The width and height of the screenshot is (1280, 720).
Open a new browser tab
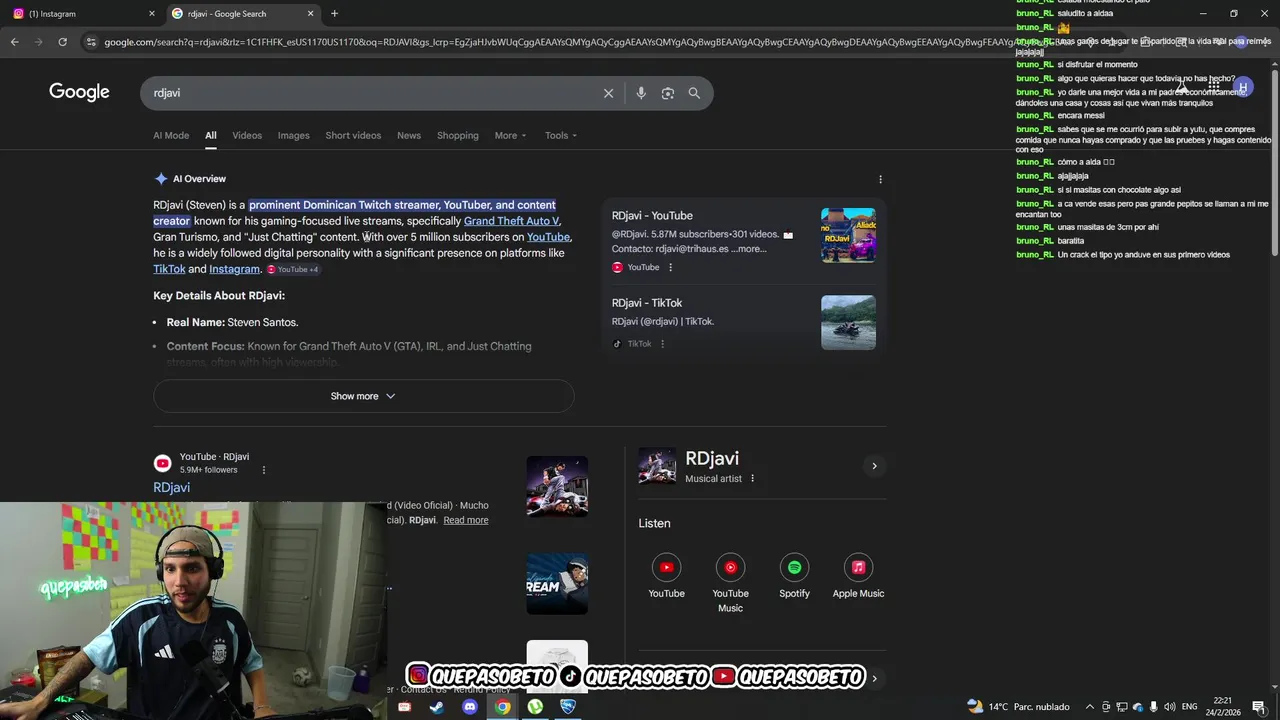334,13
